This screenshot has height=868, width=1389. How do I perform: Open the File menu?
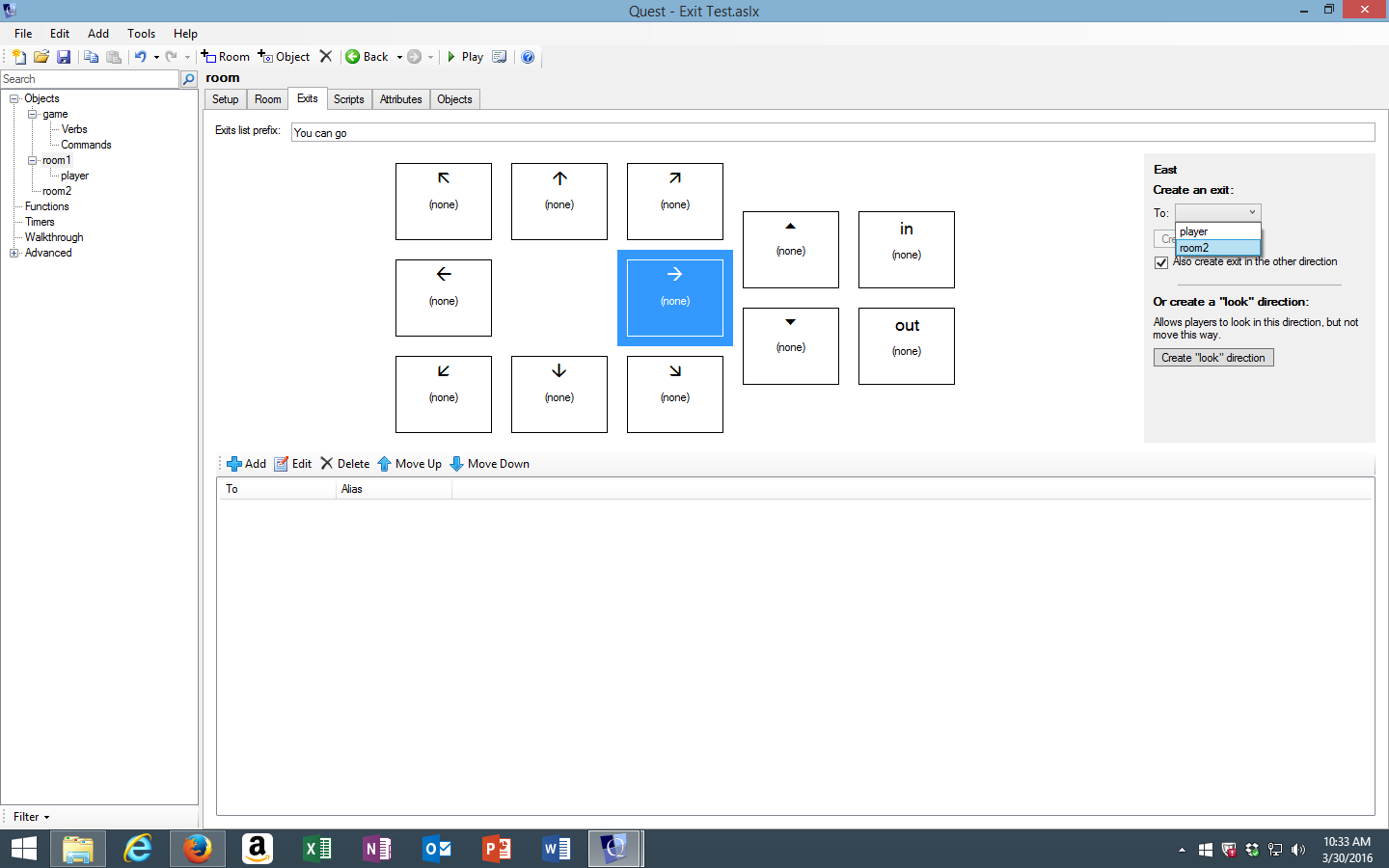coord(23,33)
